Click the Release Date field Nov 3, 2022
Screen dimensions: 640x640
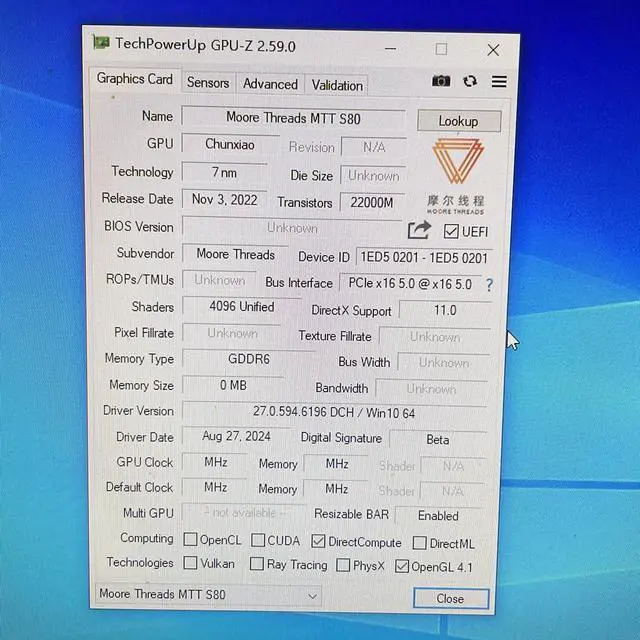coord(224,200)
